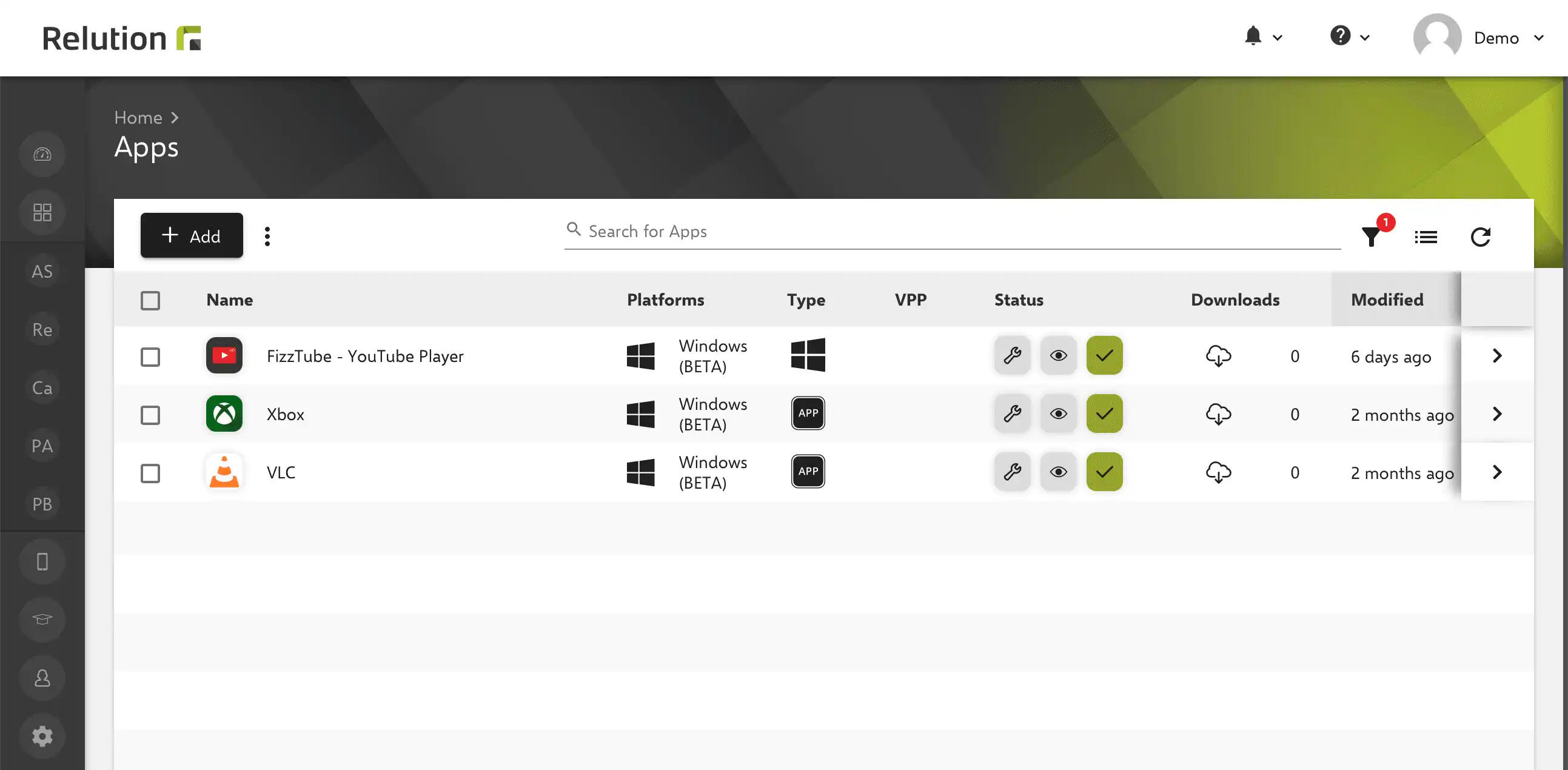Click the Add button
Viewport: 1568px width, 770px height.
pos(192,236)
